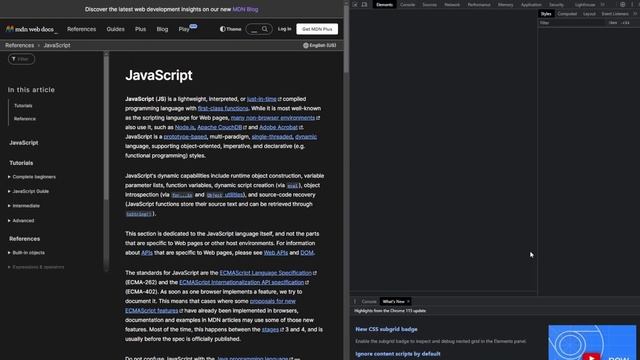Toggle the device toolbar icon in DevTools
This screenshot has height=360, width=640.
coord(364,4)
